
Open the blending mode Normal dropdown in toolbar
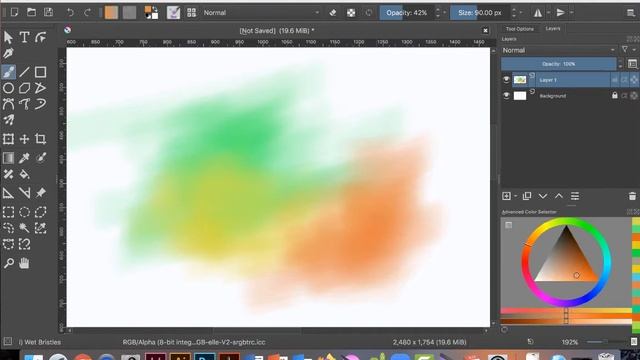pyautogui.click(x=261, y=13)
